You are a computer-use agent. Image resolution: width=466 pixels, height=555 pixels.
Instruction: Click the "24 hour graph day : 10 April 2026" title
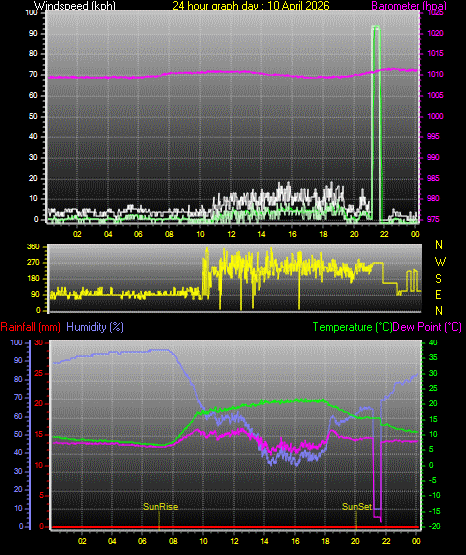click(x=251, y=6)
